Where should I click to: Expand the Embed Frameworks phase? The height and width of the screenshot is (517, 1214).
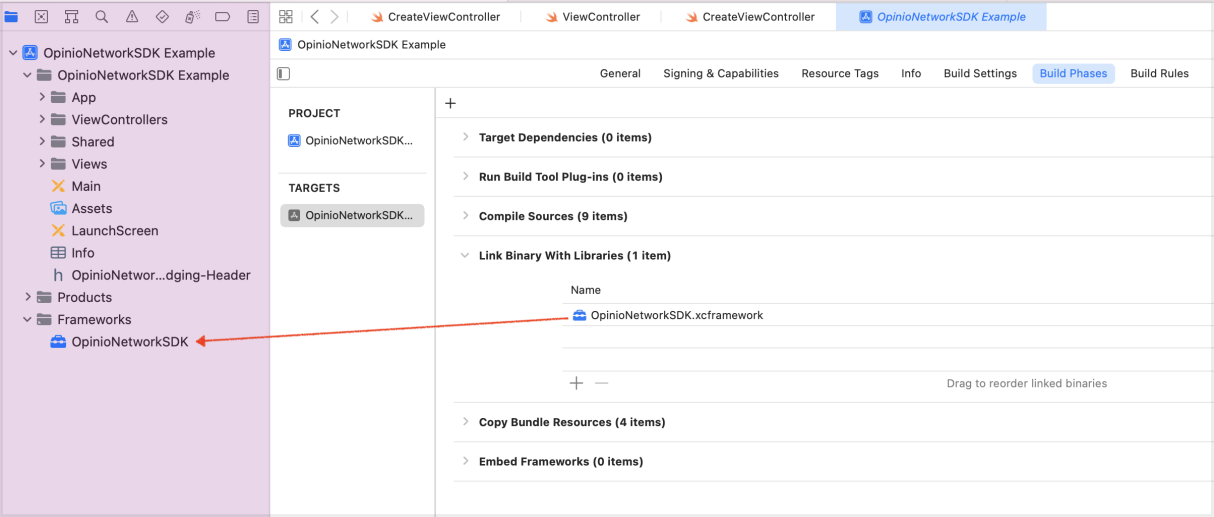pyautogui.click(x=465, y=461)
